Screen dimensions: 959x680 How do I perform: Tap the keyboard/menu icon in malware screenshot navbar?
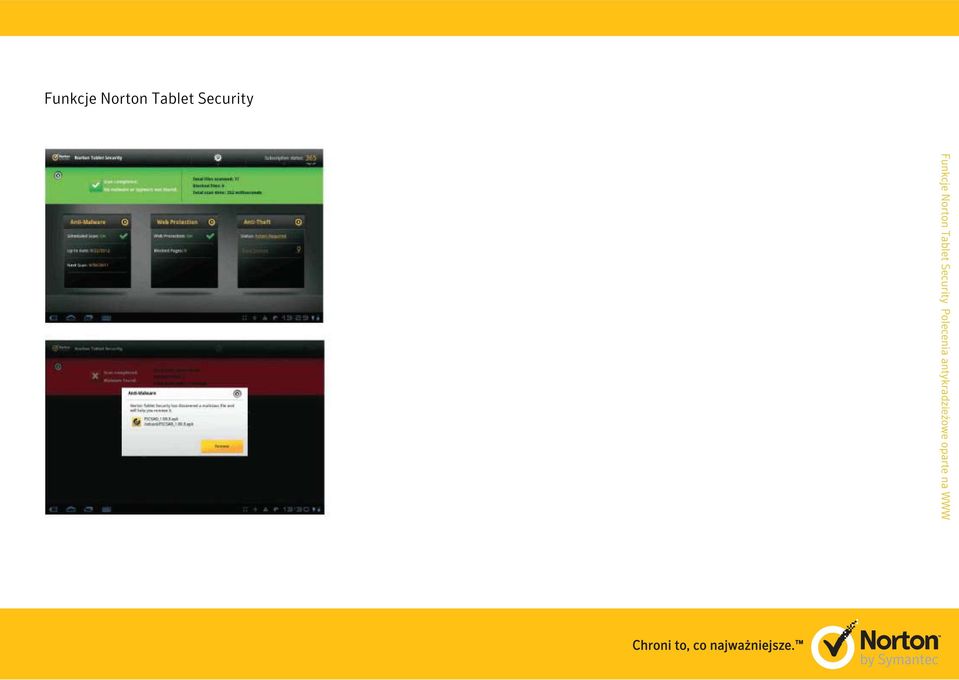(106, 509)
